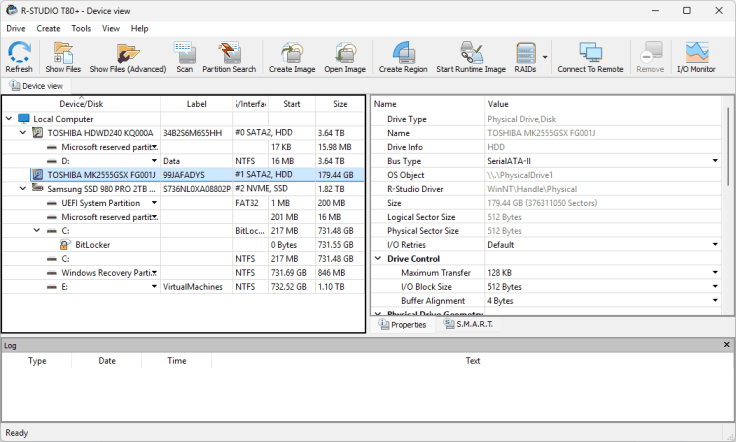Open the UEFI System Partition row dropdown
The width and height of the screenshot is (736, 442).
coord(154,203)
